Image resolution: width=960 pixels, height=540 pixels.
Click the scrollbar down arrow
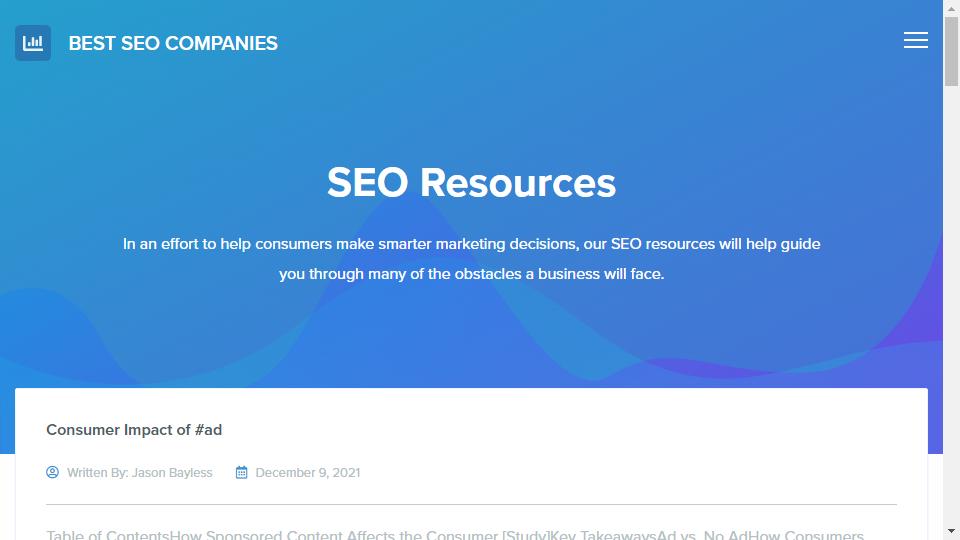951,531
